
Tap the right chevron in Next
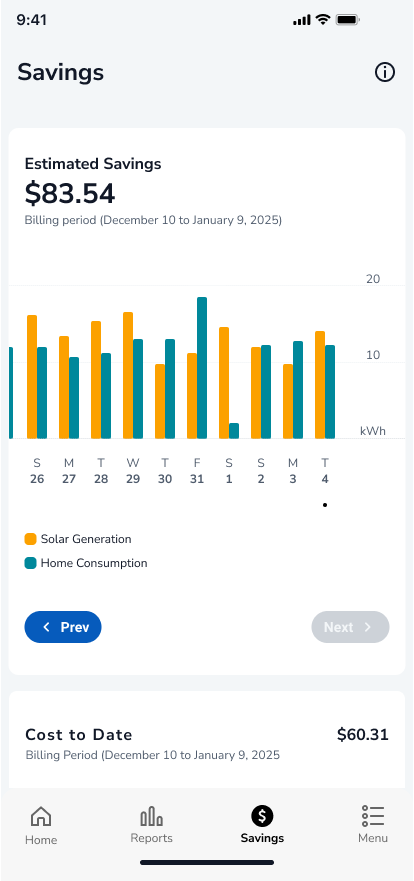(x=368, y=627)
